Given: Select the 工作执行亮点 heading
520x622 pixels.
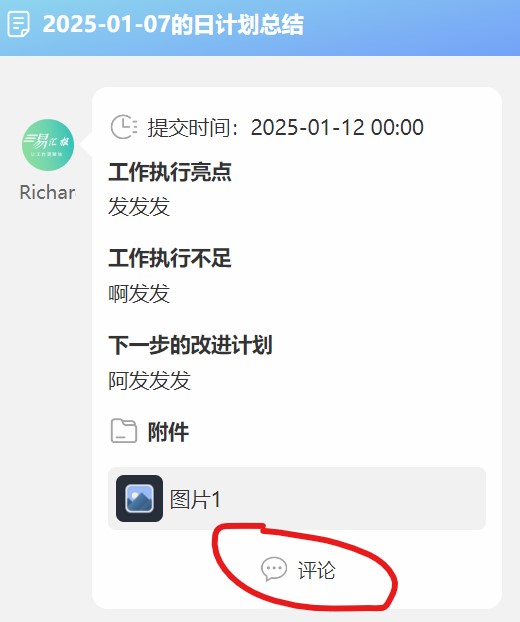Looking at the screenshot, I should pyautogui.click(x=170, y=172).
